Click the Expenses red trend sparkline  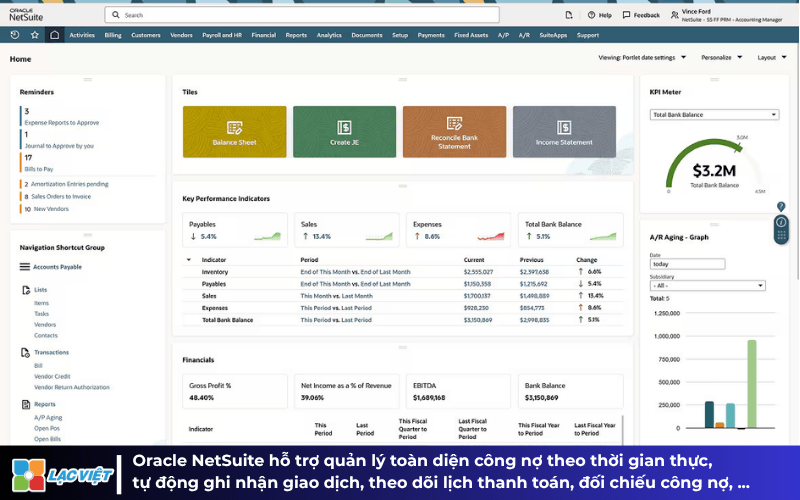[491, 236]
